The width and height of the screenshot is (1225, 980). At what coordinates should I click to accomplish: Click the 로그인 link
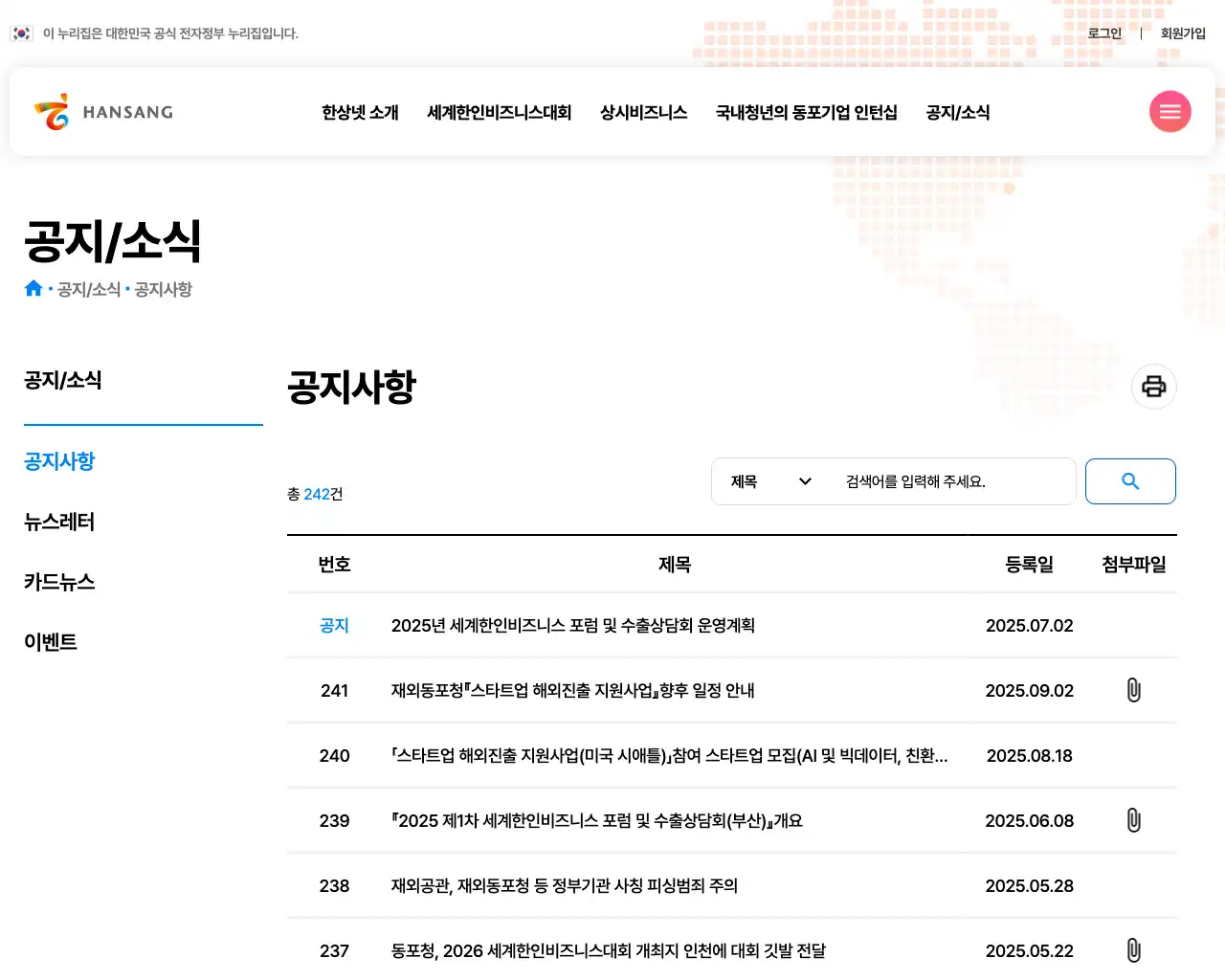[1104, 33]
